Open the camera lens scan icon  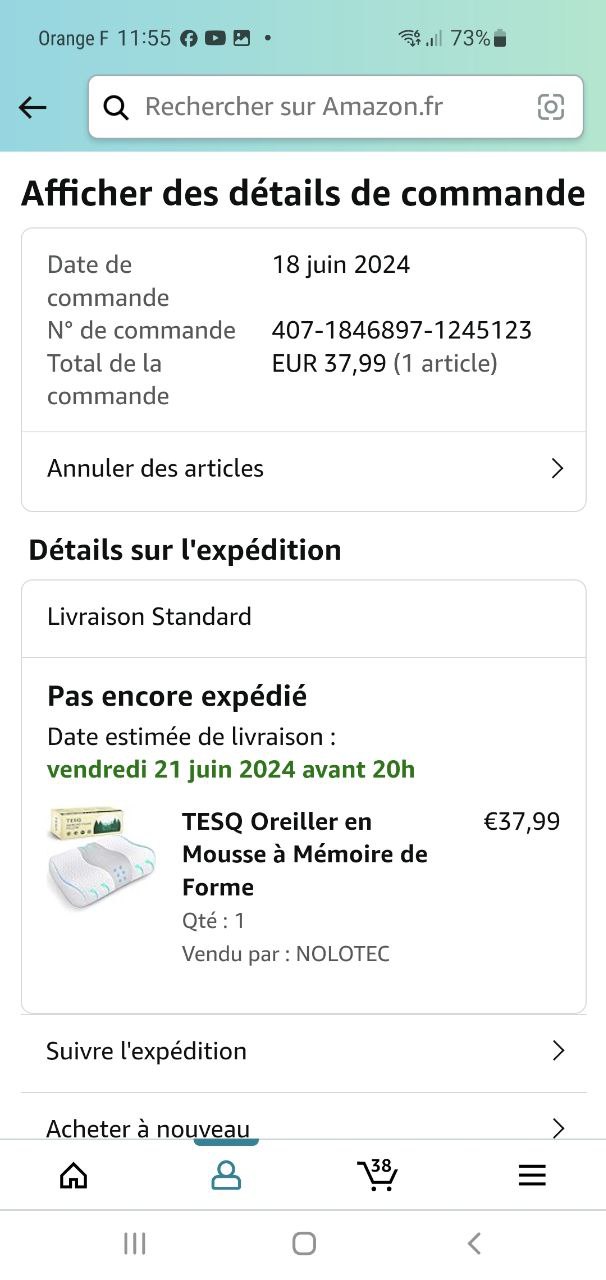(x=551, y=107)
